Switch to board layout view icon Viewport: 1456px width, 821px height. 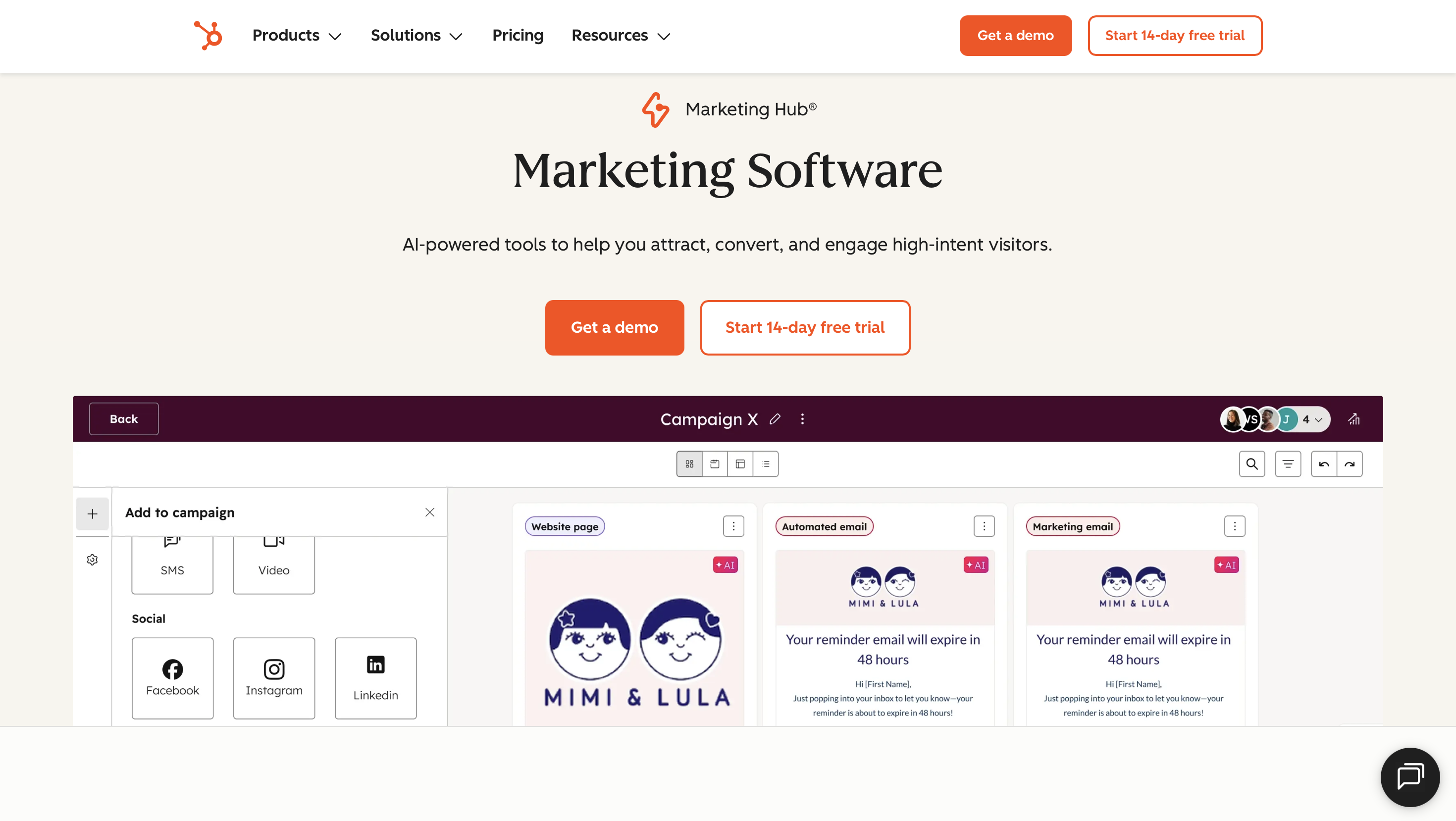click(740, 464)
